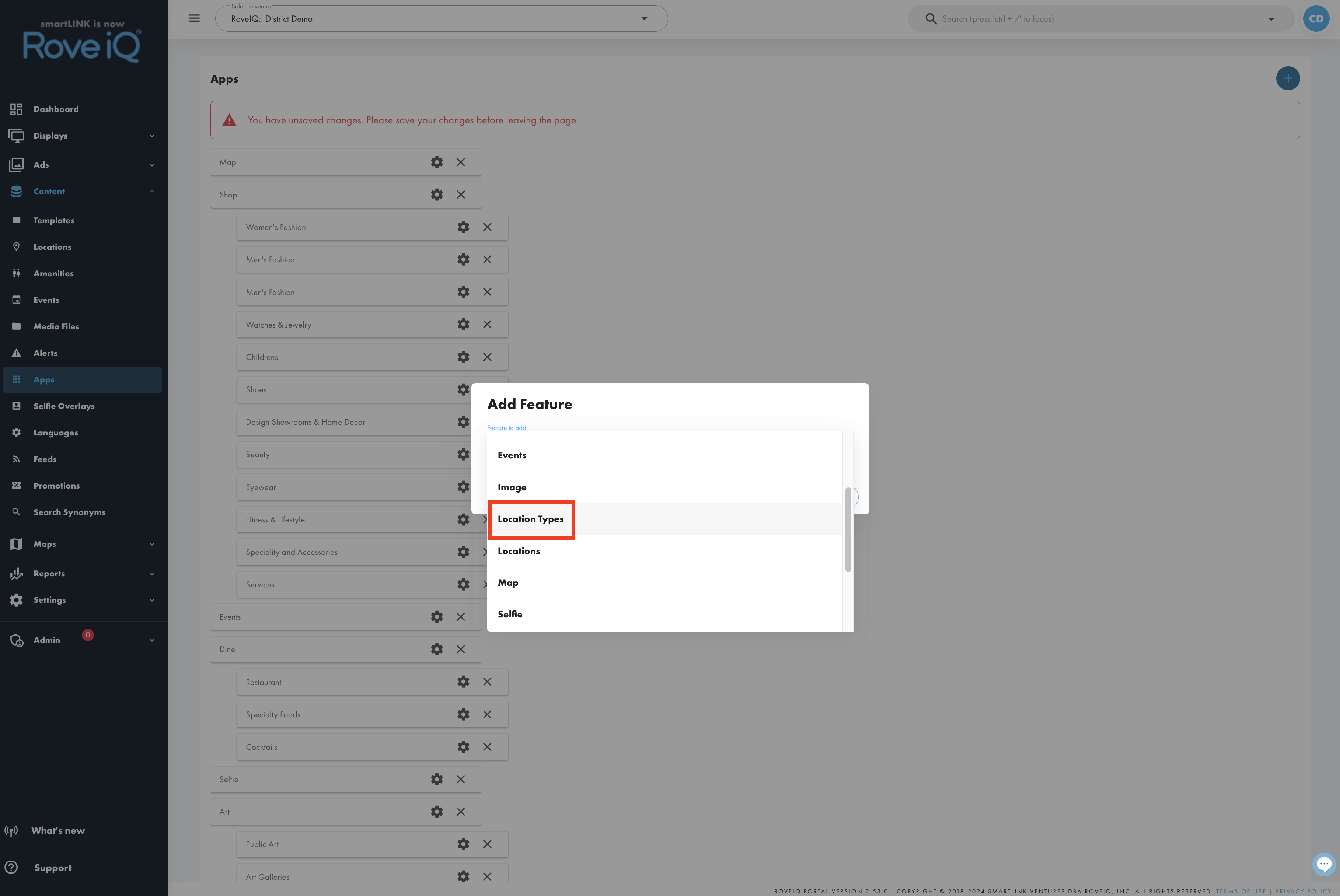Image resolution: width=1340 pixels, height=896 pixels.
Task: Open gear settings for Selfie app
Action: (x=437, y=780)
